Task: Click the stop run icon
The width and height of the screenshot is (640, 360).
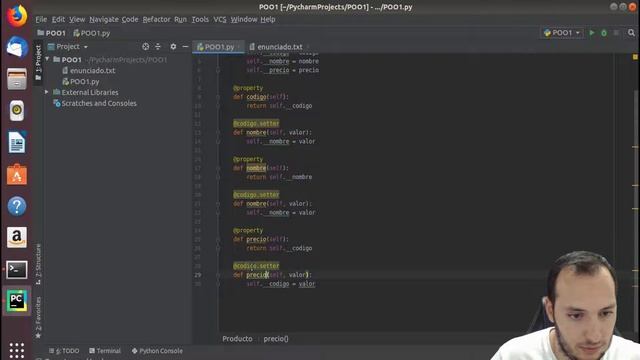Action: 616,33
